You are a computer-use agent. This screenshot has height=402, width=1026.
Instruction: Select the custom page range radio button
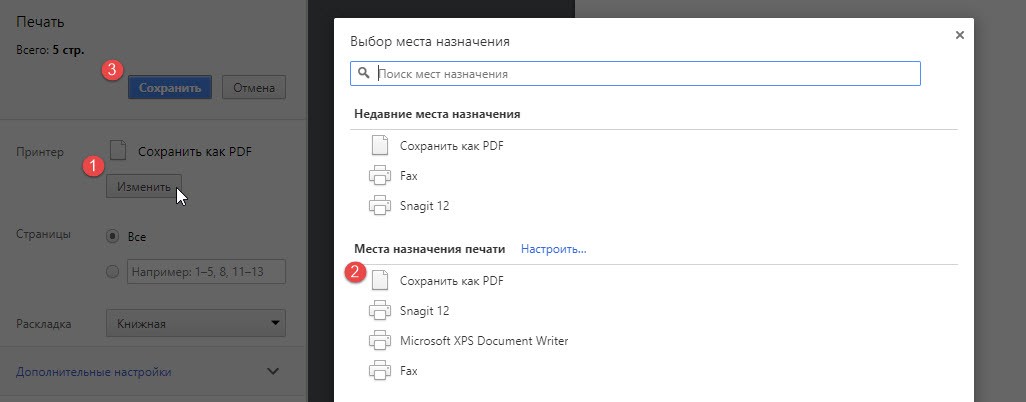point(113,271)
